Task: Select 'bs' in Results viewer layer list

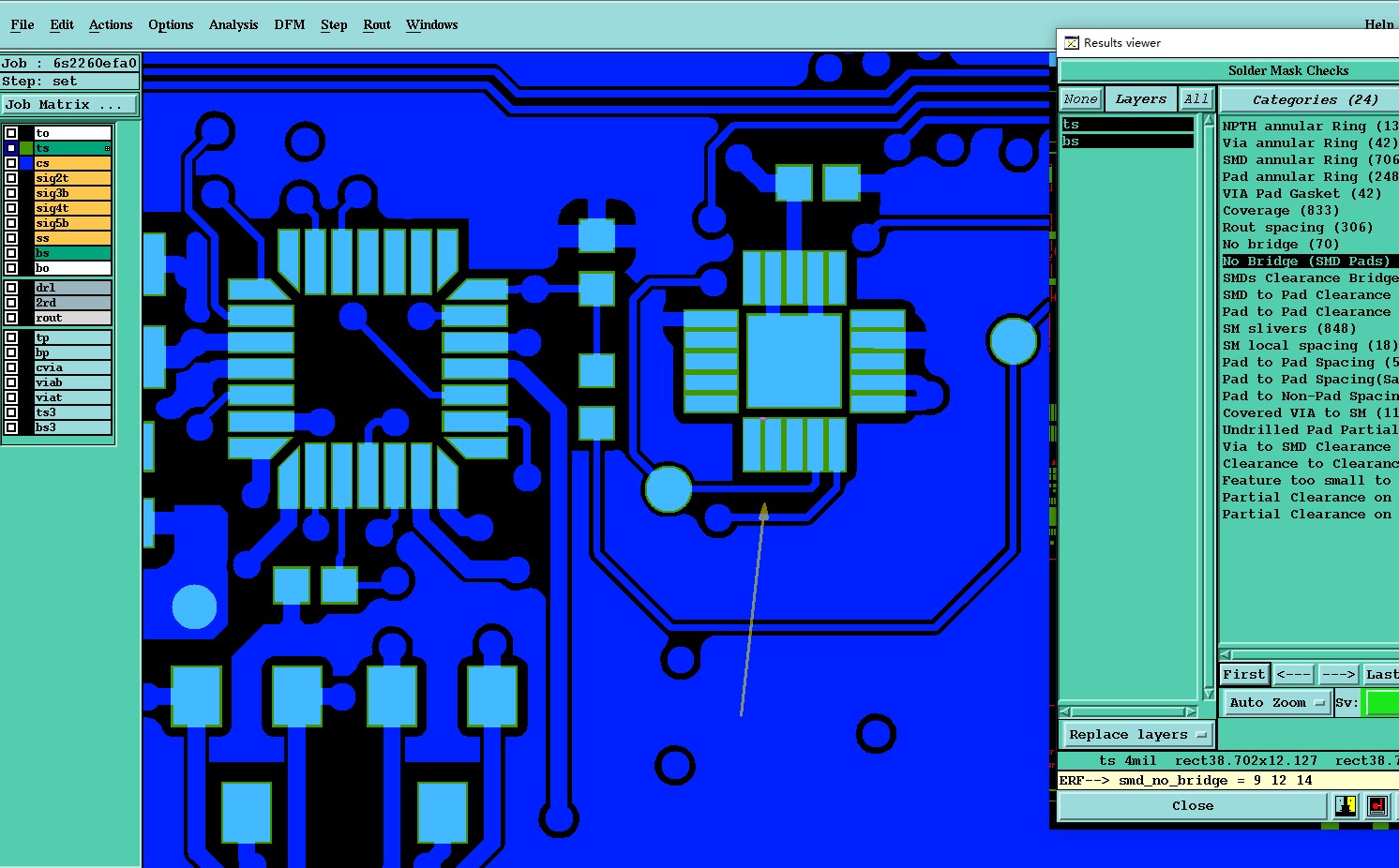Action: coord(1127,142)
